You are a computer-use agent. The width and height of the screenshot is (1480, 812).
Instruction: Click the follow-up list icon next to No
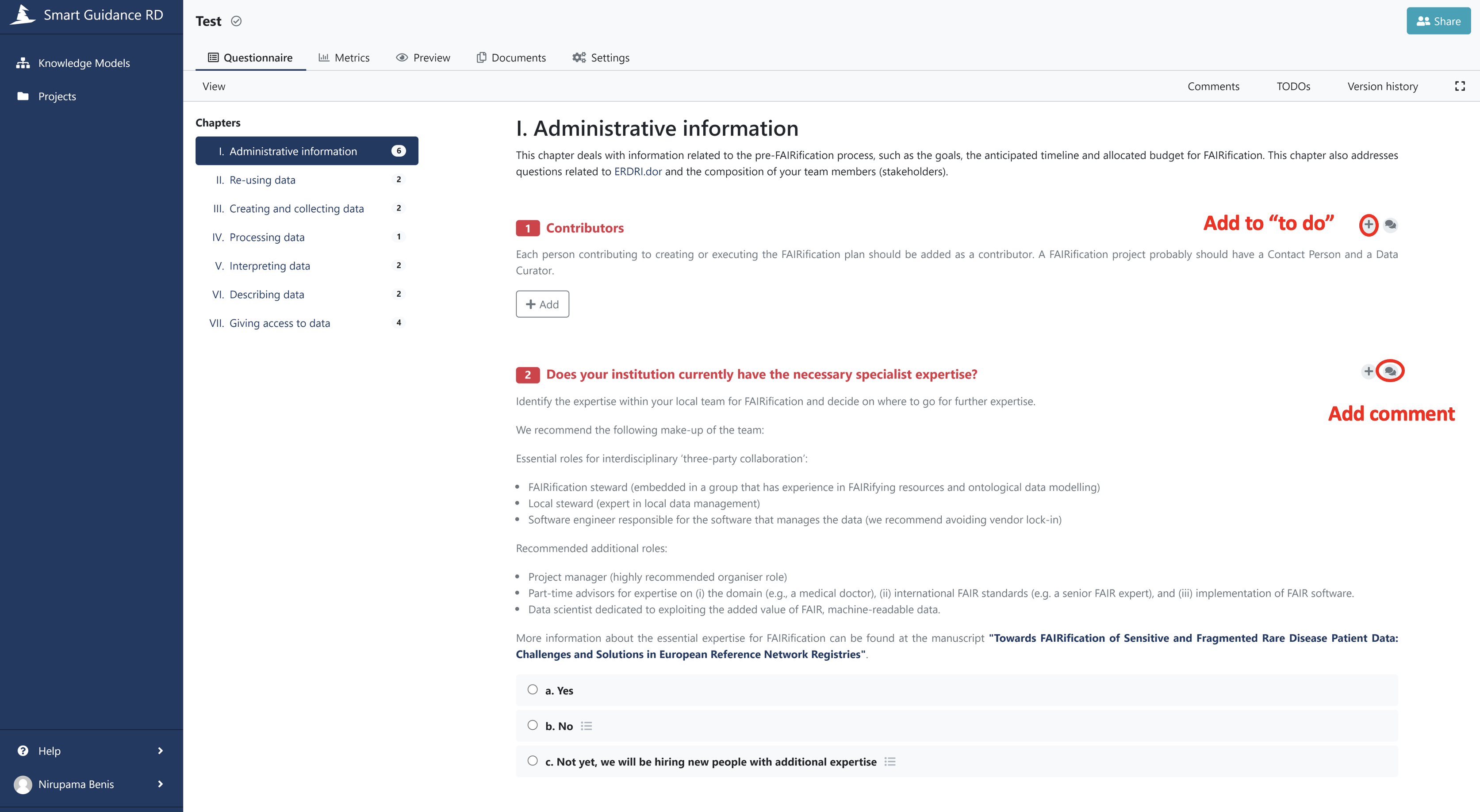[586, 726]
